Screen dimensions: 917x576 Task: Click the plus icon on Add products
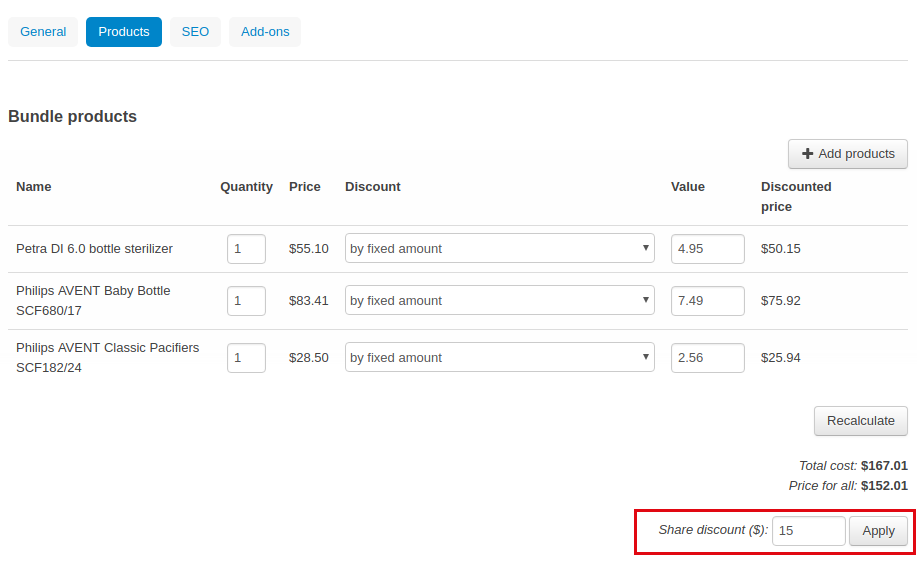click(808, 154)
